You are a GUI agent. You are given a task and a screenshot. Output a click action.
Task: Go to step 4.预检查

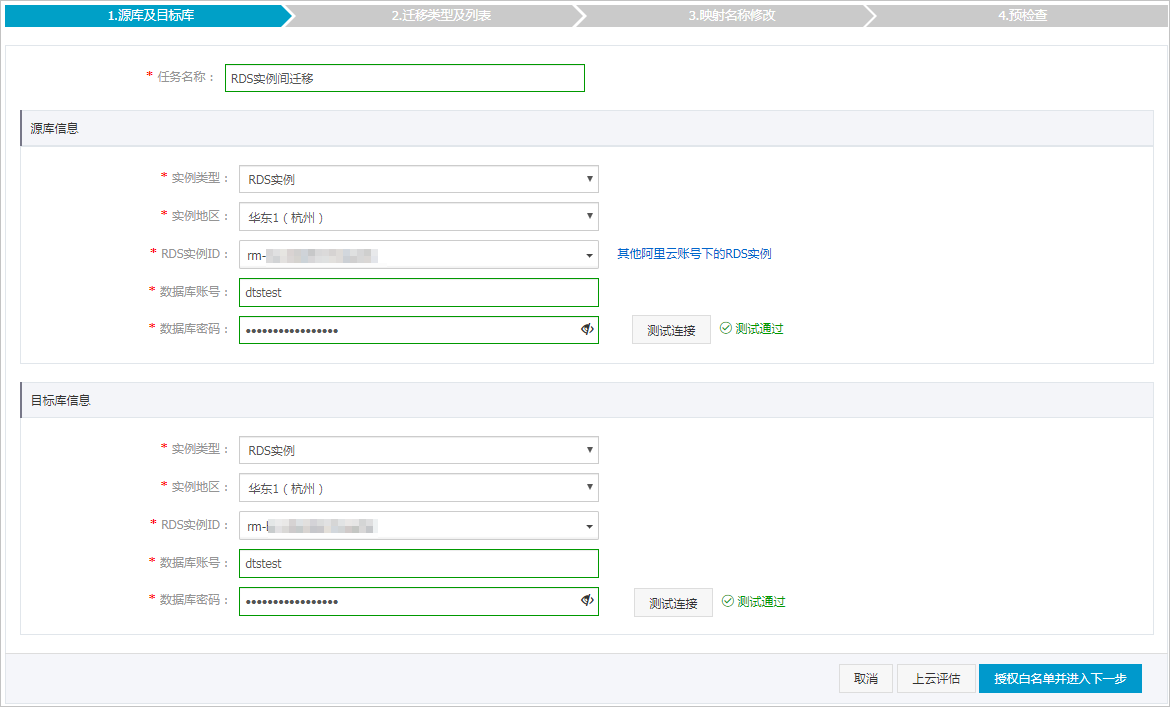pos(1022,16)
